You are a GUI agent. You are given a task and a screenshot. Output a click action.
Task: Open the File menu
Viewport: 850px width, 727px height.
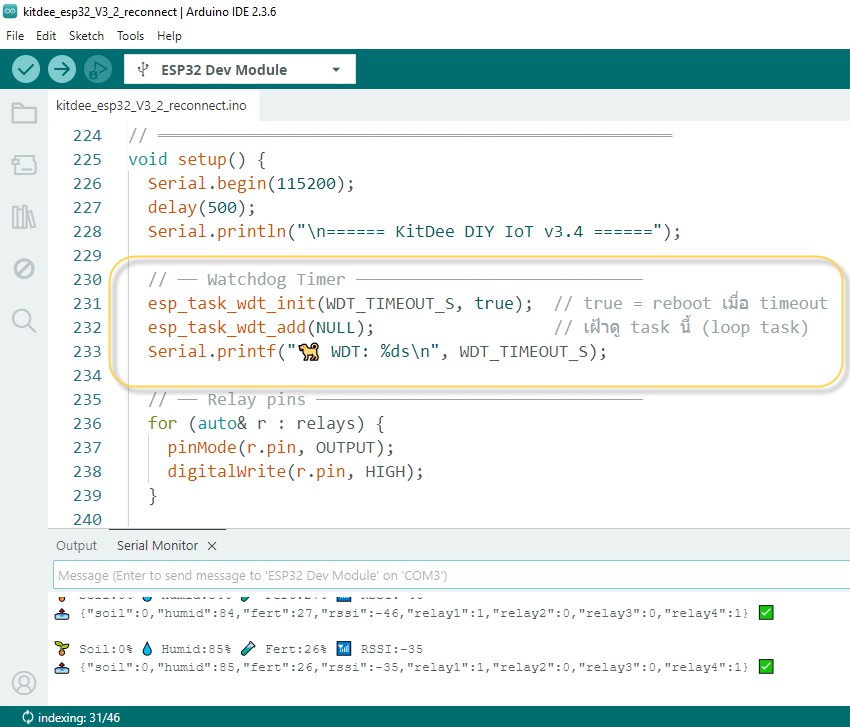(x=15, y=35)
